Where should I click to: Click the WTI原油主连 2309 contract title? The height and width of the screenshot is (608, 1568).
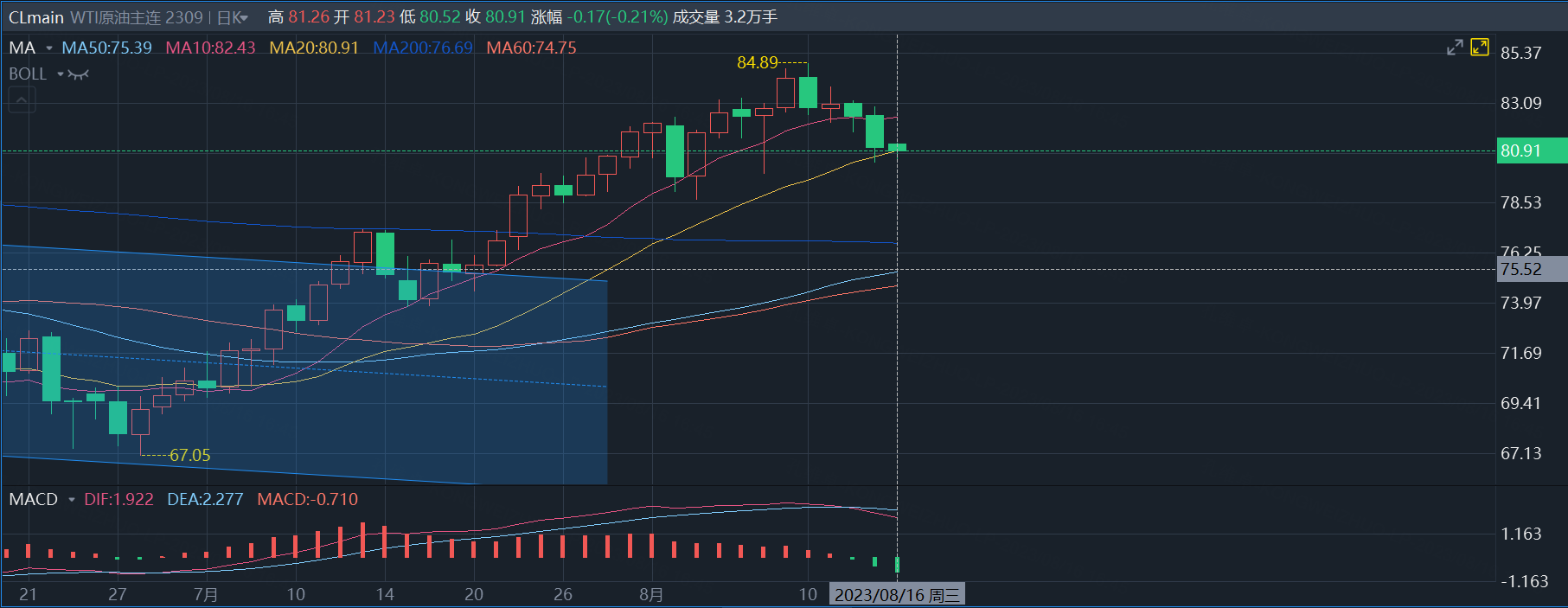pyautogui.click(x=137, y=17)
